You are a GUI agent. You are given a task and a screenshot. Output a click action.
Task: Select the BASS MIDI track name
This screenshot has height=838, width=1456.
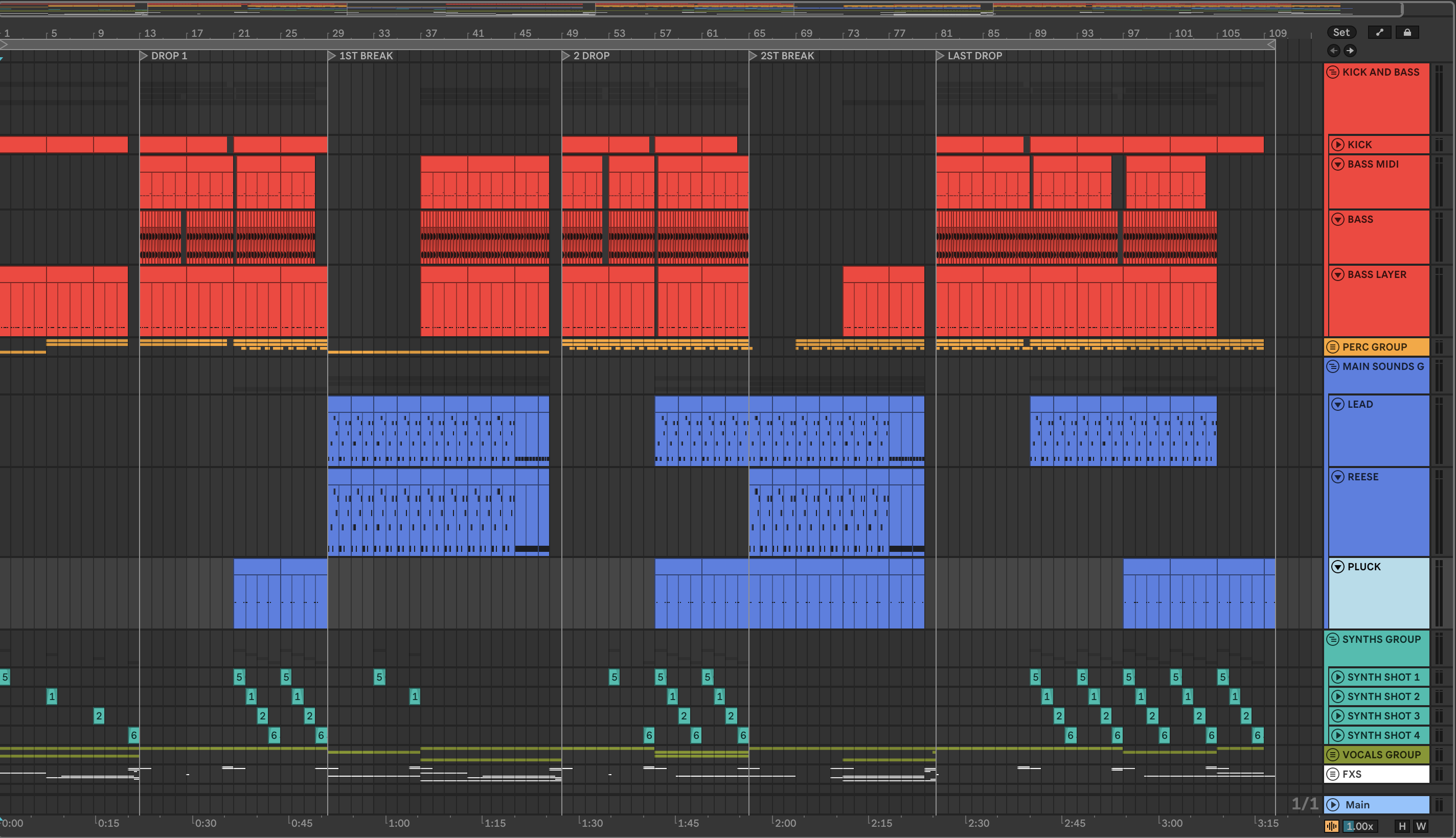pyautogui.click(x=1373, y=164)
